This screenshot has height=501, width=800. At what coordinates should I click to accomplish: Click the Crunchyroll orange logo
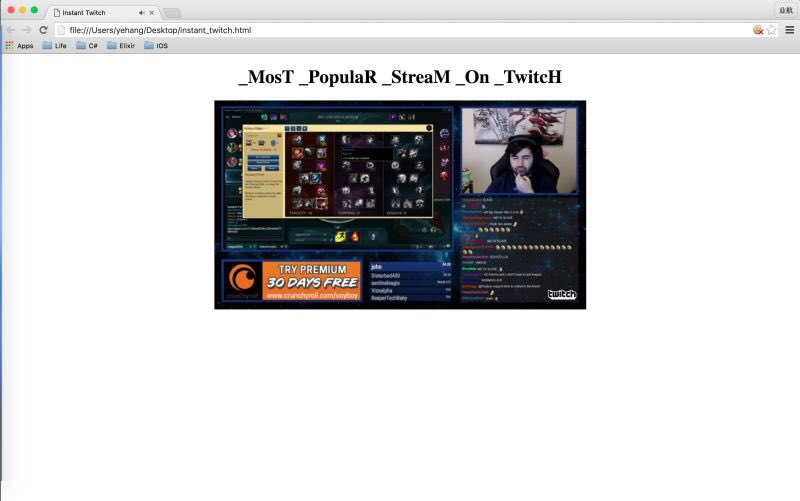(x=242, y=279)
